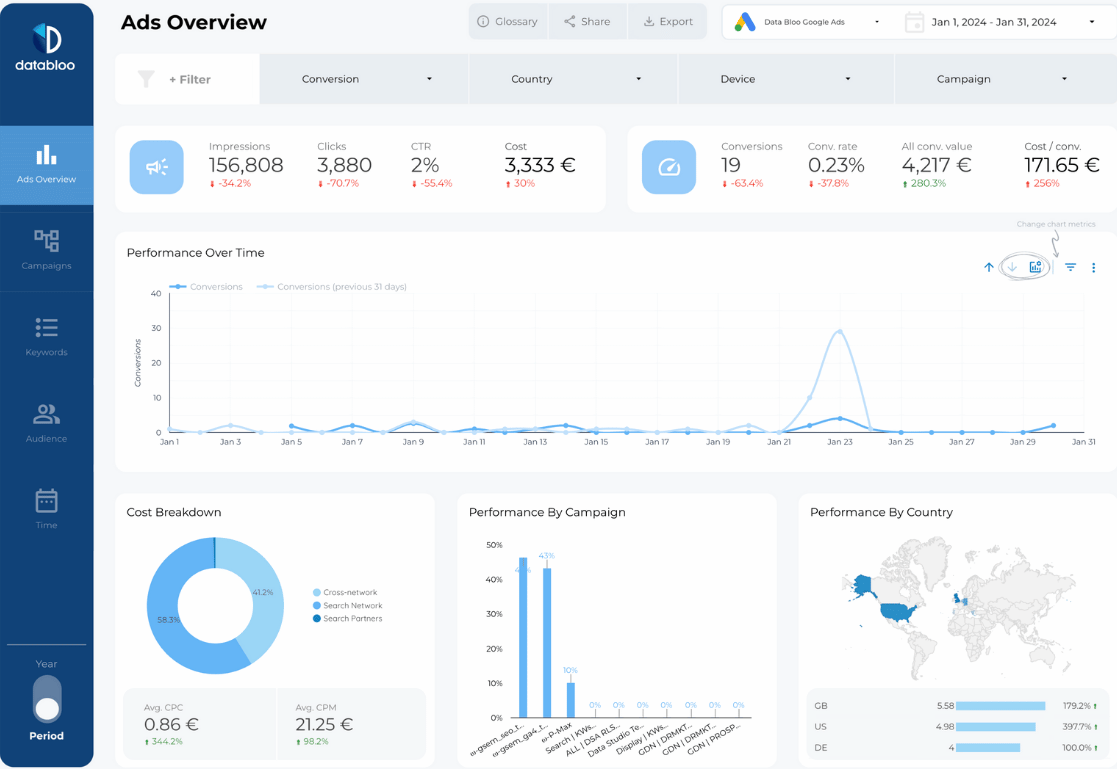Image resolution: width=1117 pixels, height=769 pixels.
Task: Go to Audience page label
Action: 46,439
